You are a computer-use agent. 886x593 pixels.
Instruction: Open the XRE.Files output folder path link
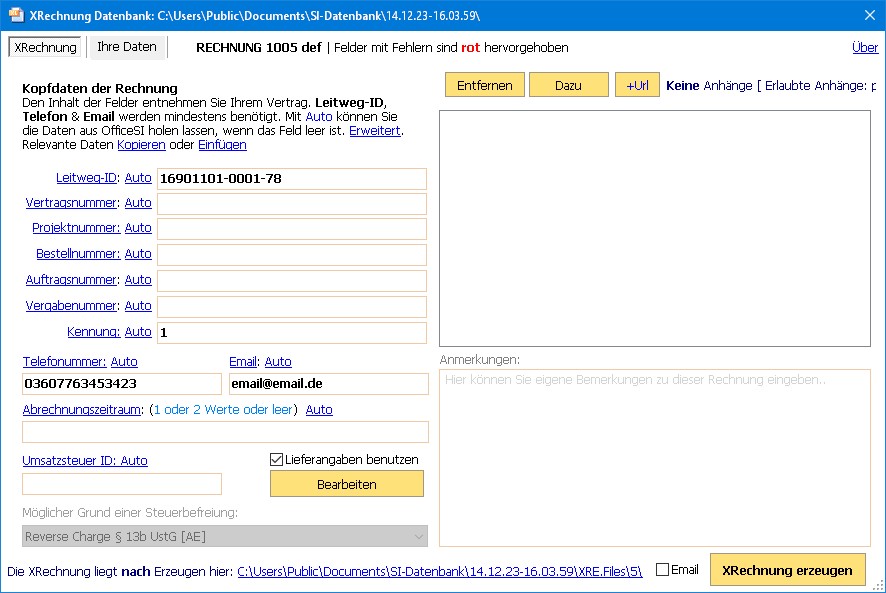439,572
